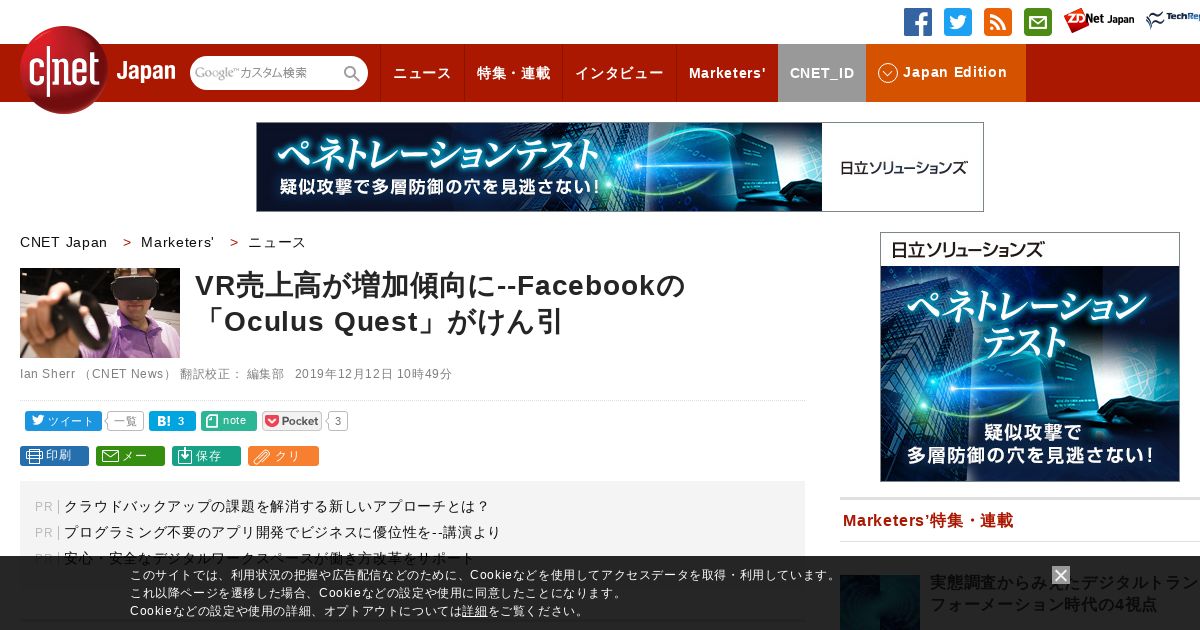This screenshot has width=1200, height=630.
Task: Open the CNET_ID tab
Action: (822, 73)
